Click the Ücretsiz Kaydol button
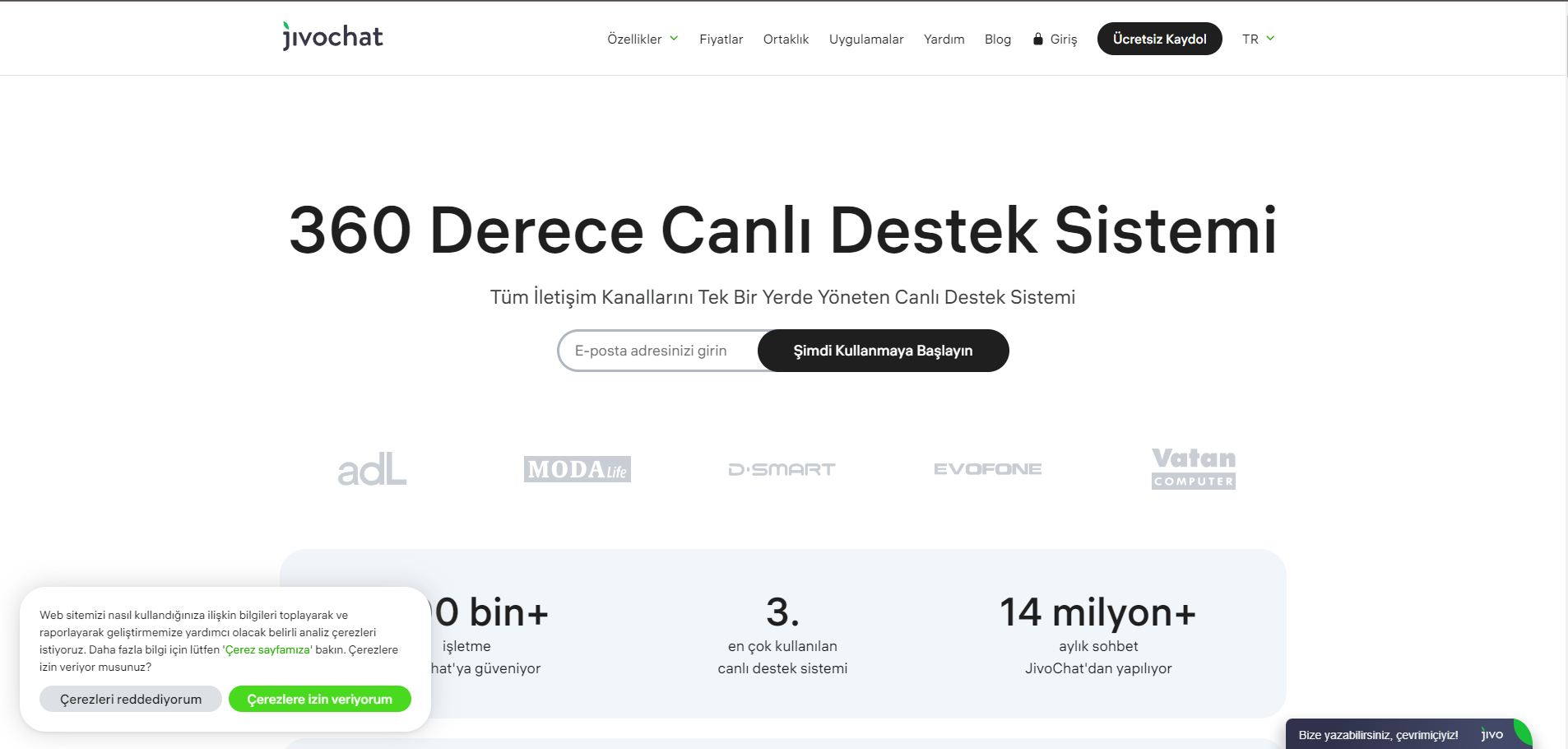 [1160, 39]
